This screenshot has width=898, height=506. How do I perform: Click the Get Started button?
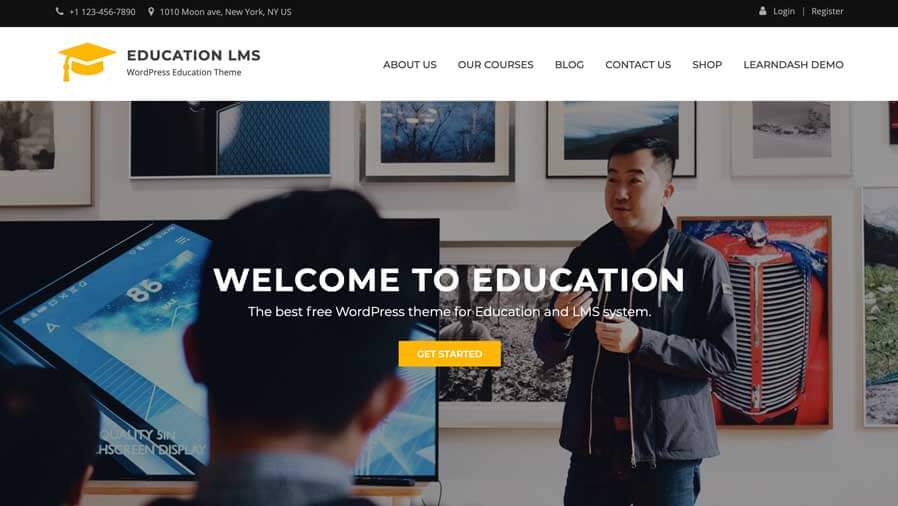pos(450,354)
